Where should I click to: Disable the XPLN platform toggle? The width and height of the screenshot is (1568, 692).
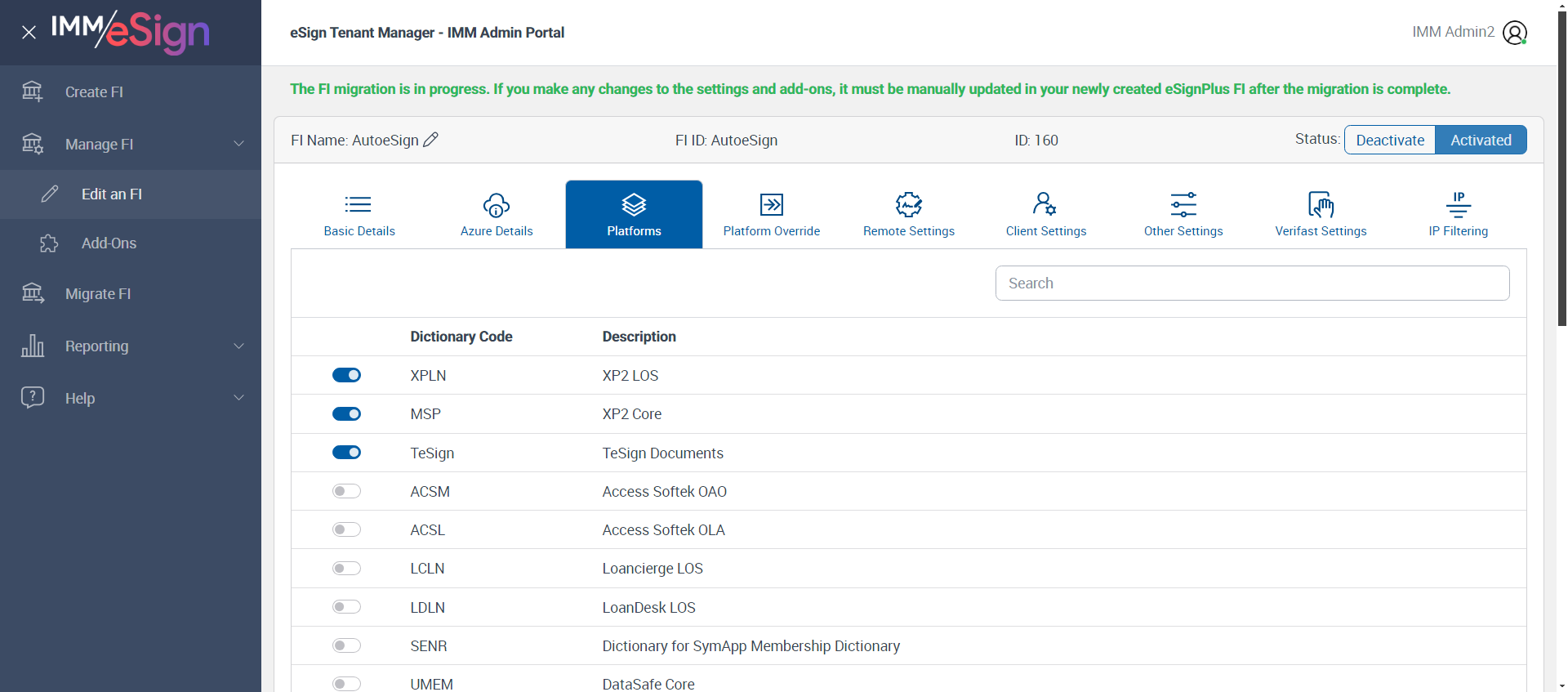pyautogui.click(x=346, y=375)
